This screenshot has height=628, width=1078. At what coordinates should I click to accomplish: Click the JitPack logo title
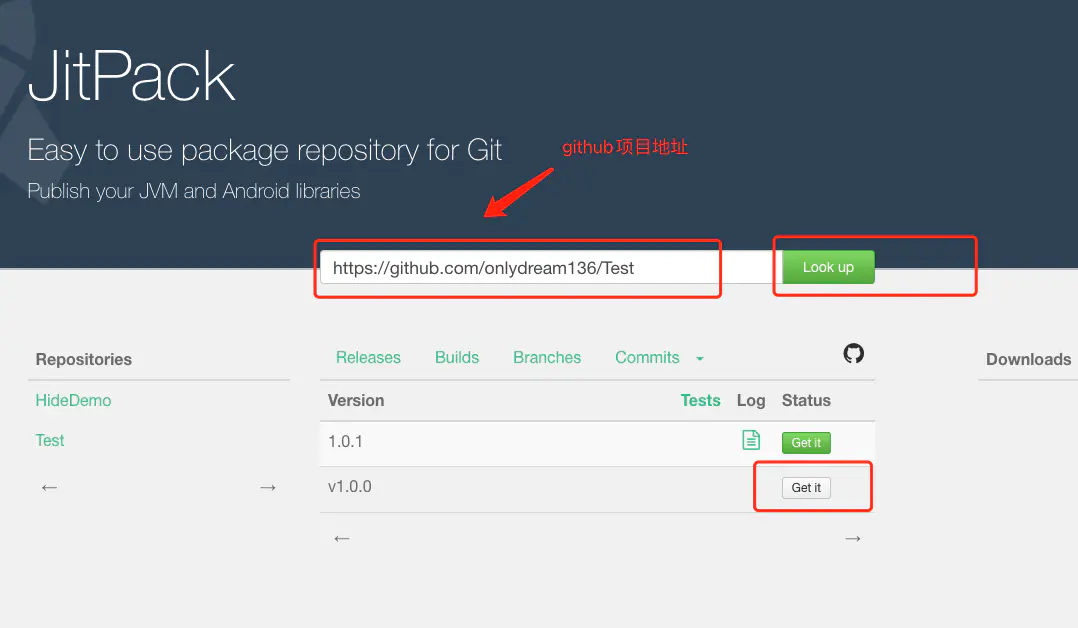click(131, 76)
